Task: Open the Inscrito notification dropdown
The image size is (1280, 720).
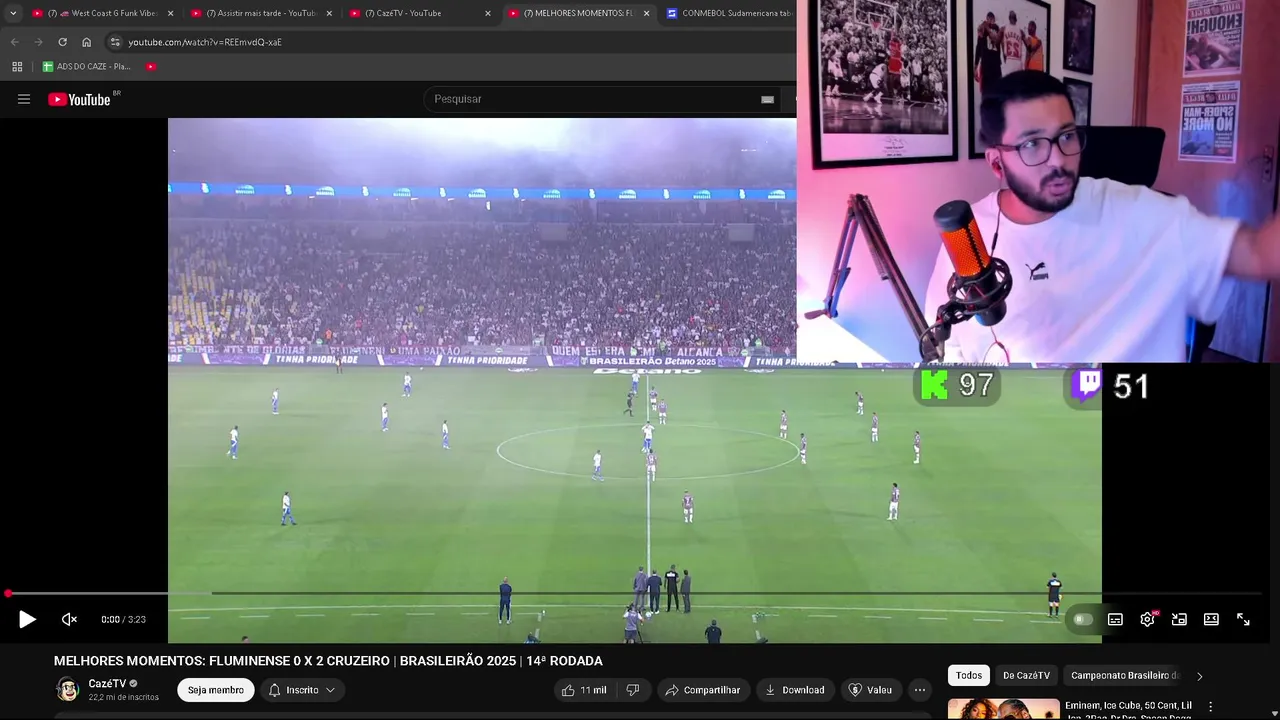Action: click(302, 690)
